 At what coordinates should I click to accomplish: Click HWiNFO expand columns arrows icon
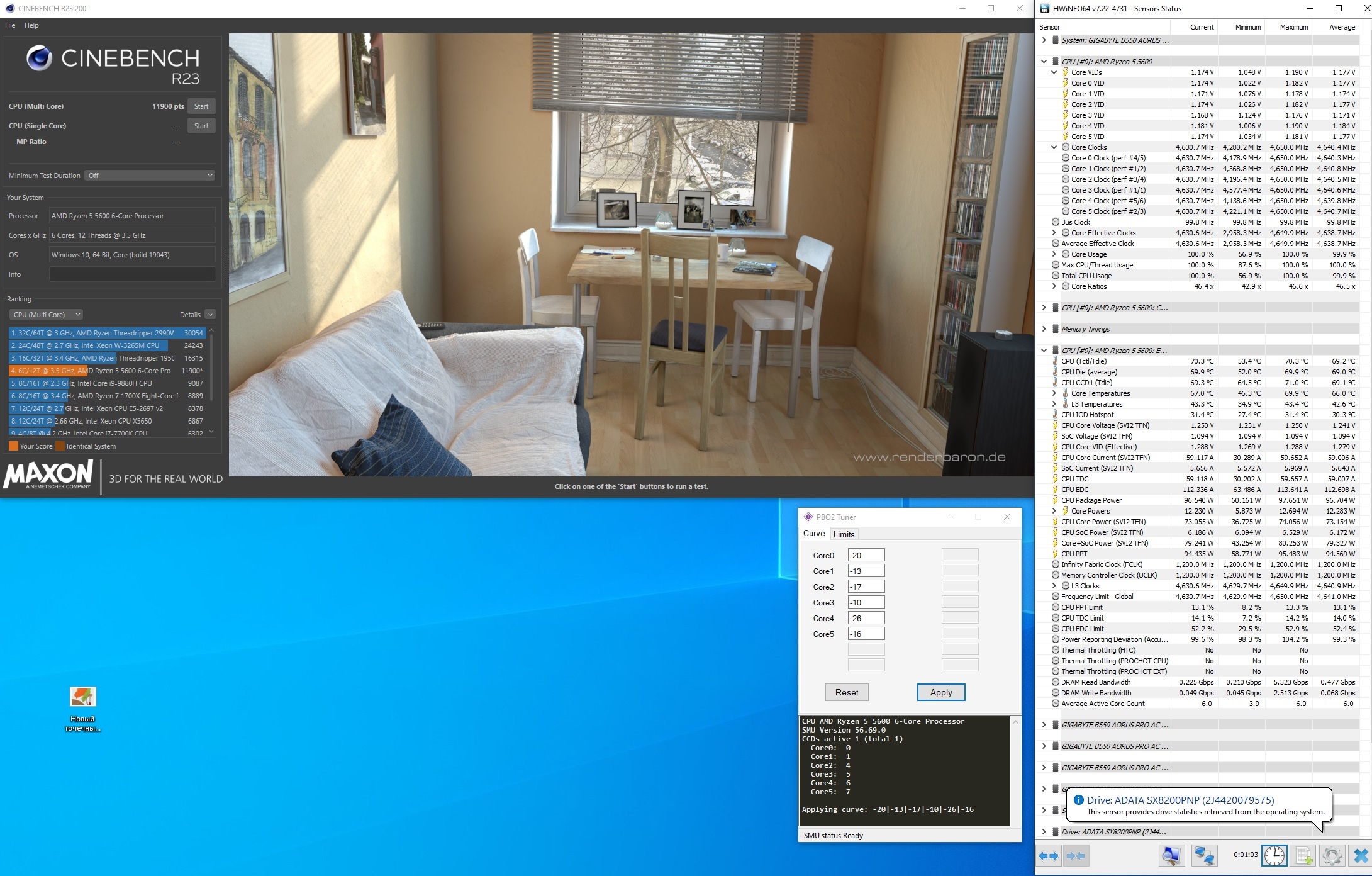pos(1049,856)
